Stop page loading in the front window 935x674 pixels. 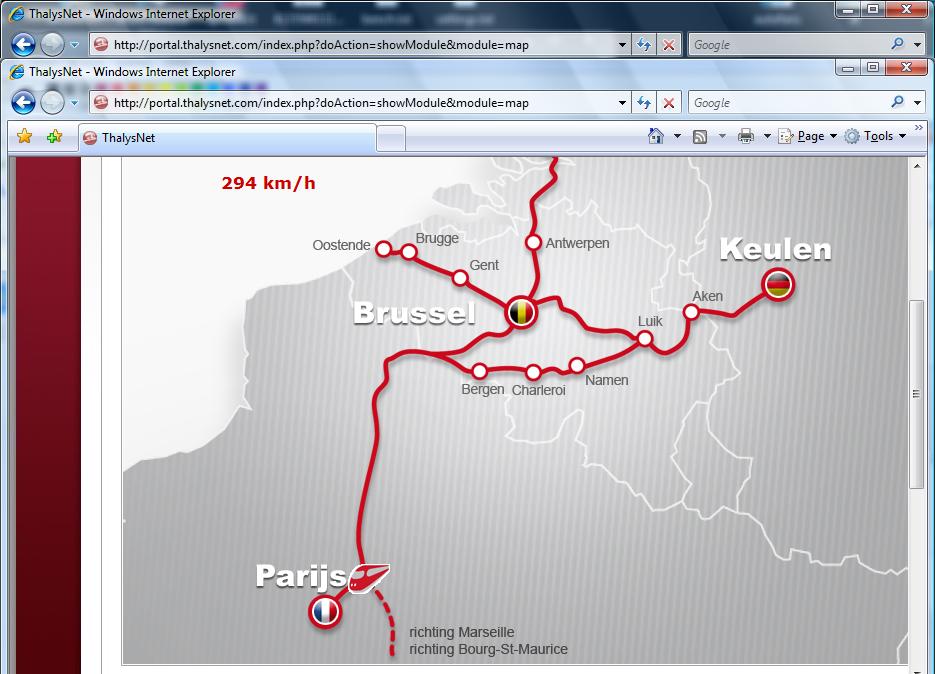coord(669,103)
